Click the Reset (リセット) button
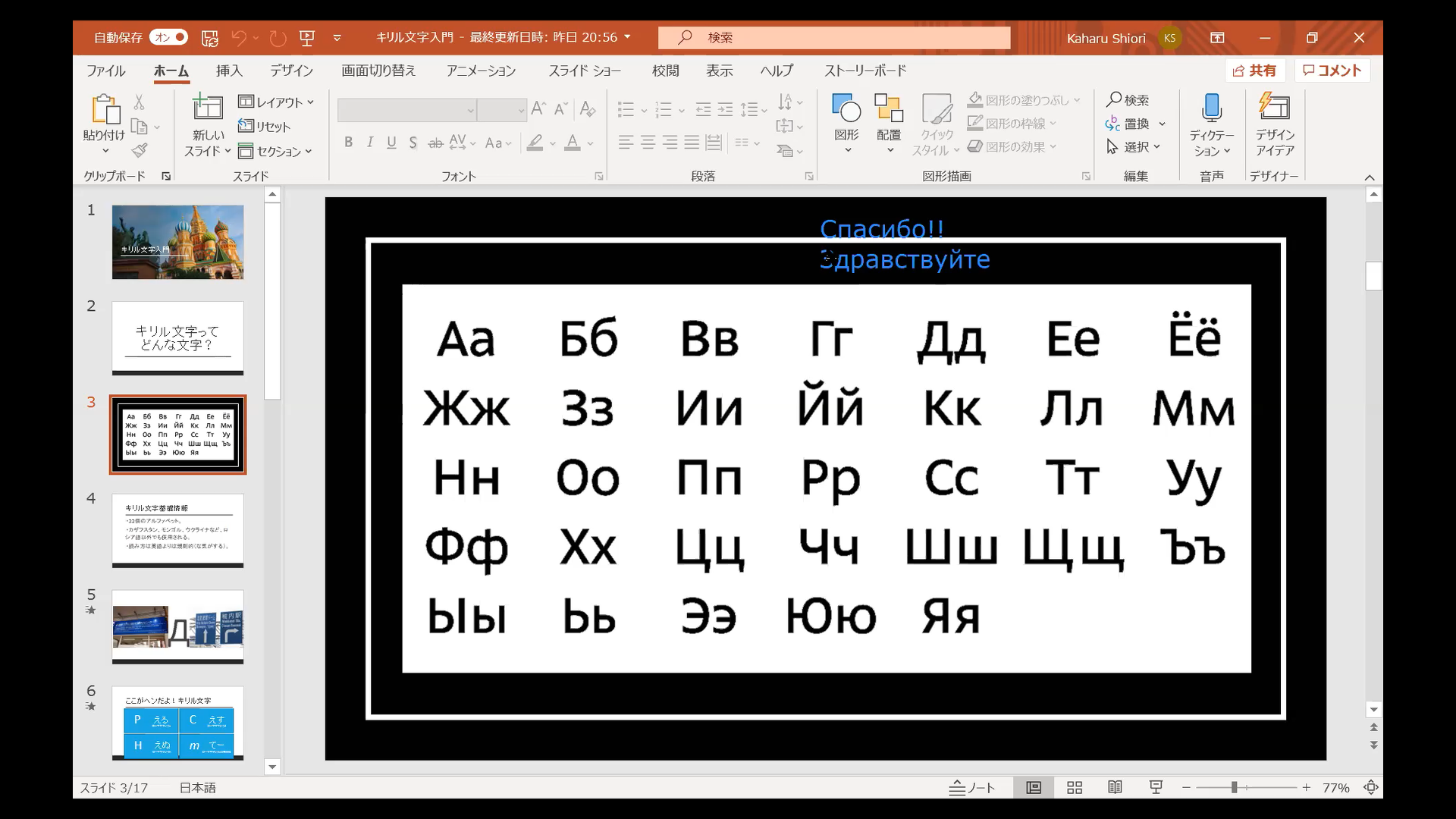This screenshot has height=819, width=1456. [264, 127]
